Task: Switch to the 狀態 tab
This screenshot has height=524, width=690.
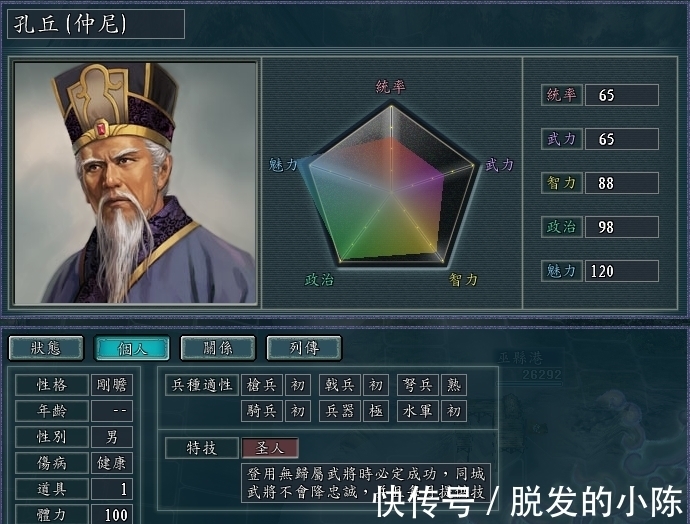Action: (x=46, y=348)
